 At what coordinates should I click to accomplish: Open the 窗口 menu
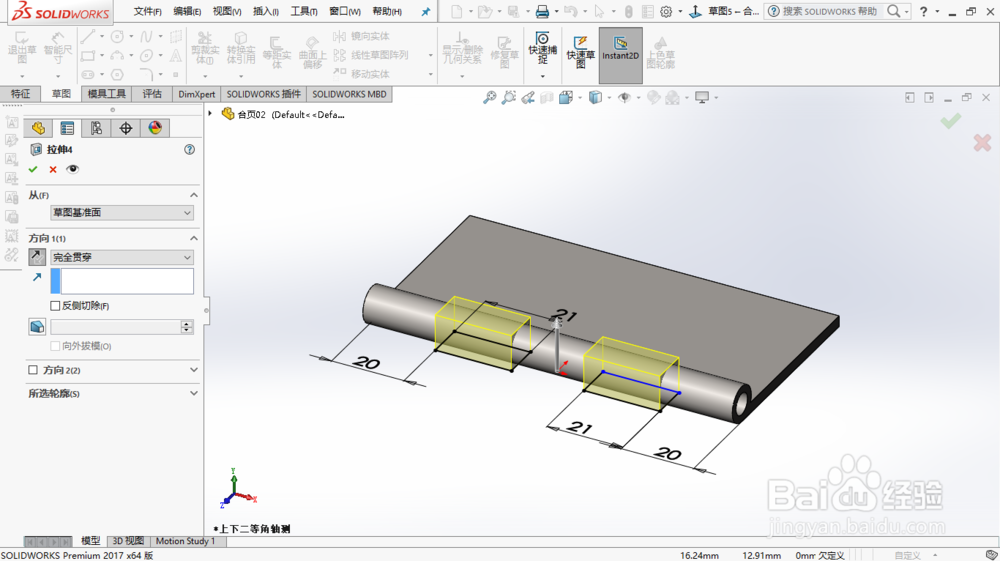click(345, 11)
